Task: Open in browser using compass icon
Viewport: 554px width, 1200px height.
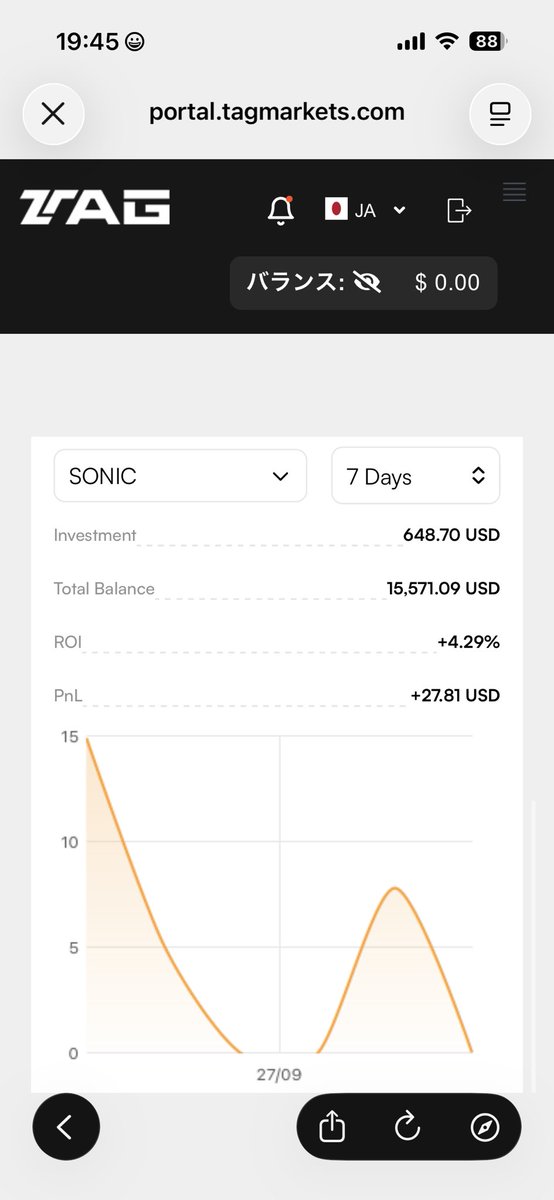Action: (x=484, y=1127)
